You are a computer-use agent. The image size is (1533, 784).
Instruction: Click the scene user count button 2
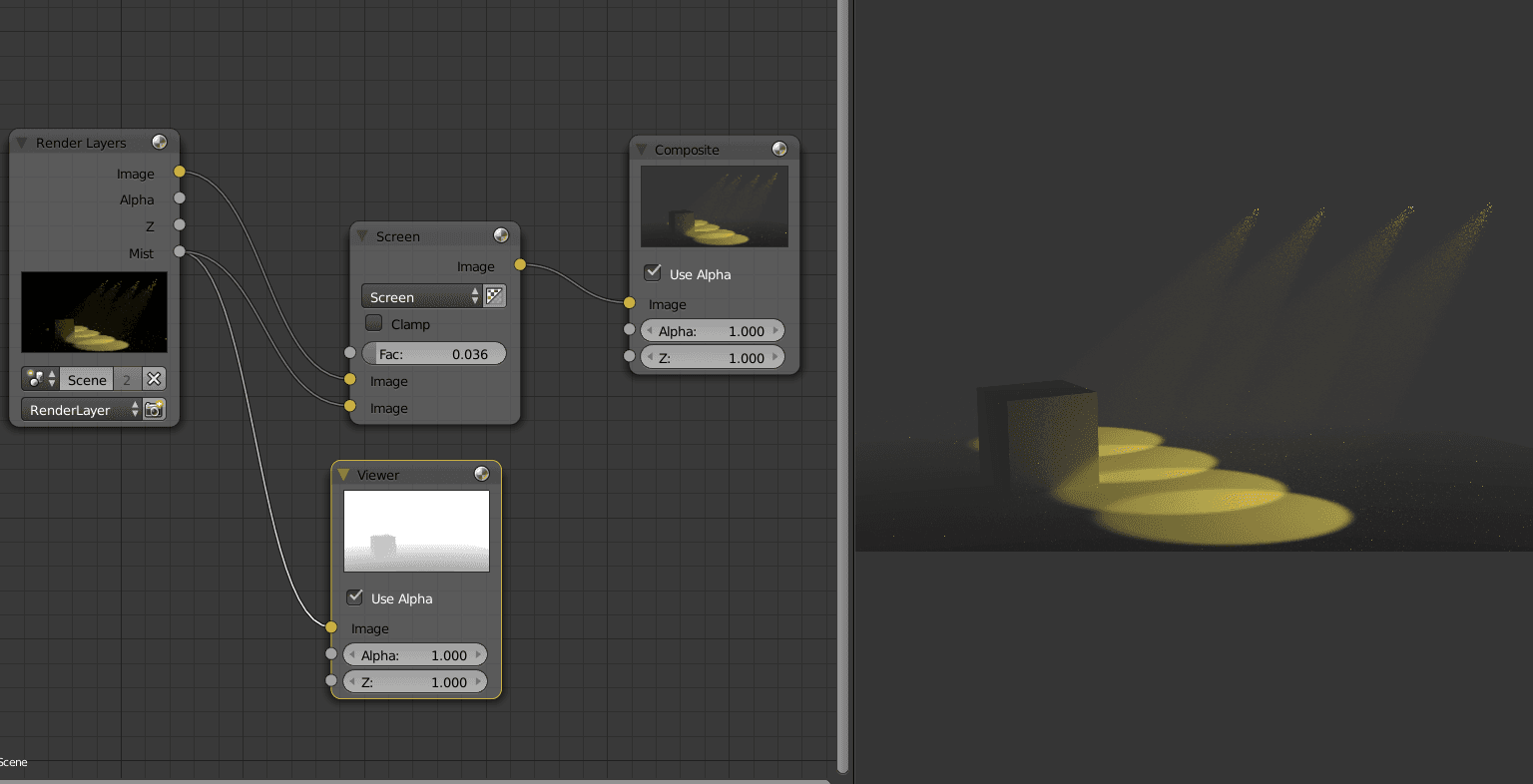click(x=127, y=379)
